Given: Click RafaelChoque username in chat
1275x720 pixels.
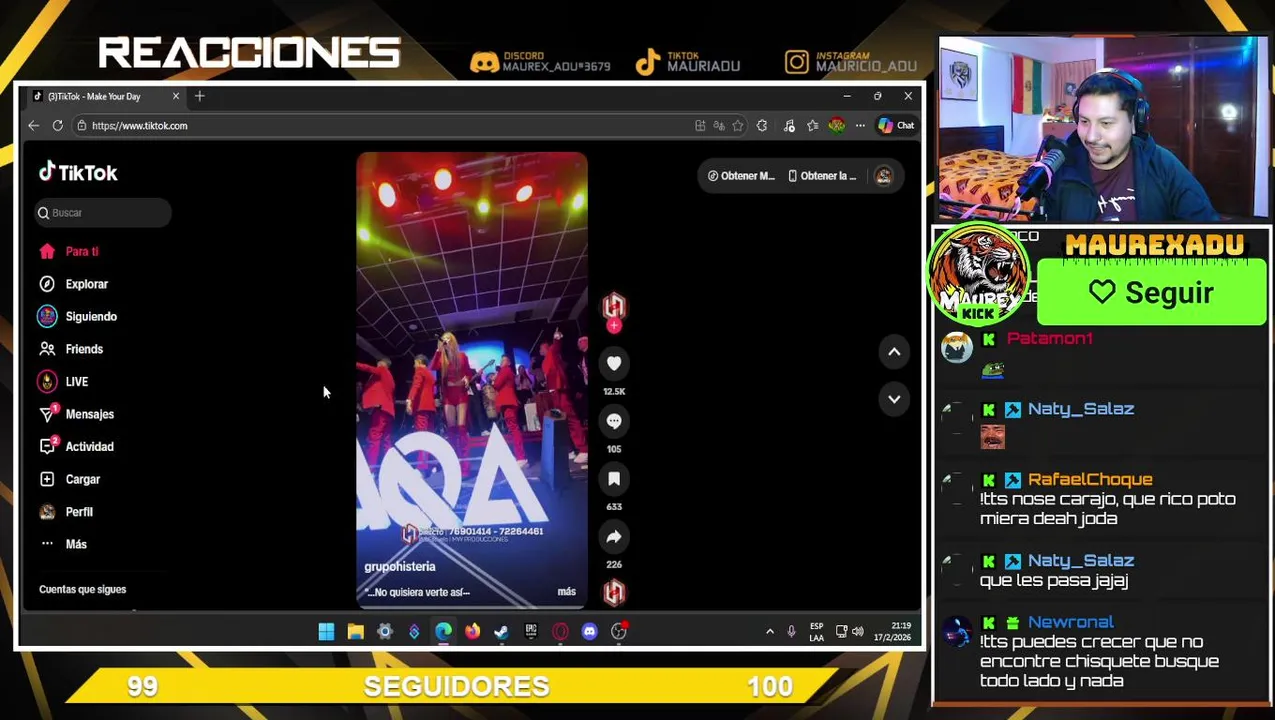Looking at the screenshot, I should 1089,480.
